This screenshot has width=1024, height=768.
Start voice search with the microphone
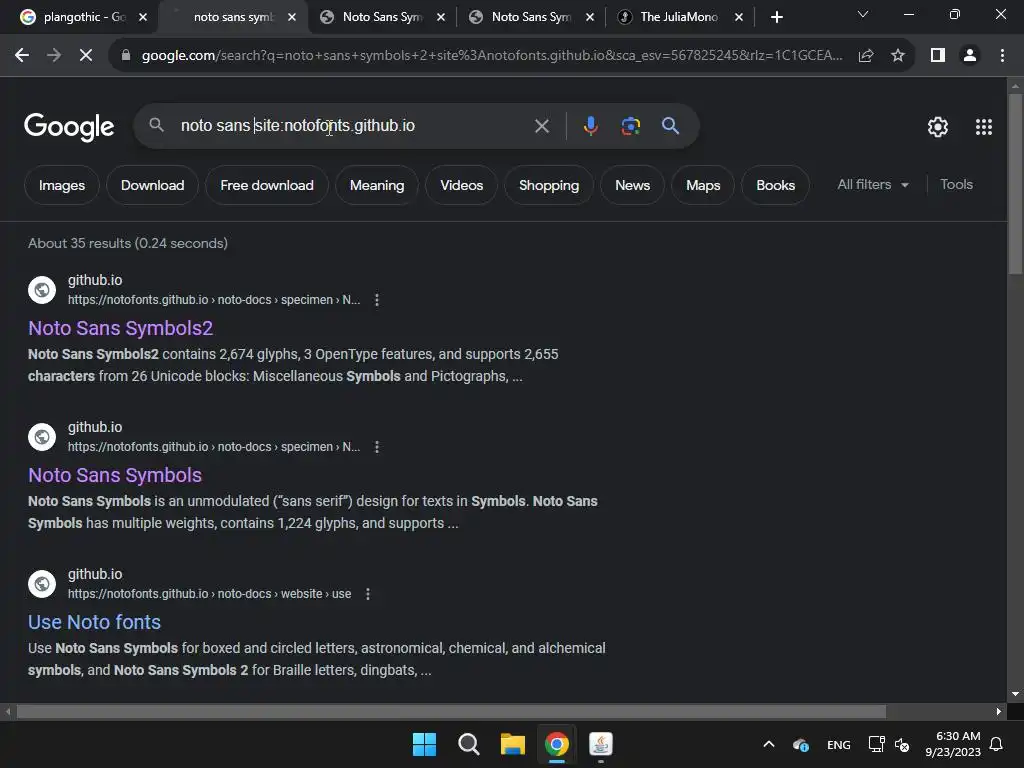(590, 126)
